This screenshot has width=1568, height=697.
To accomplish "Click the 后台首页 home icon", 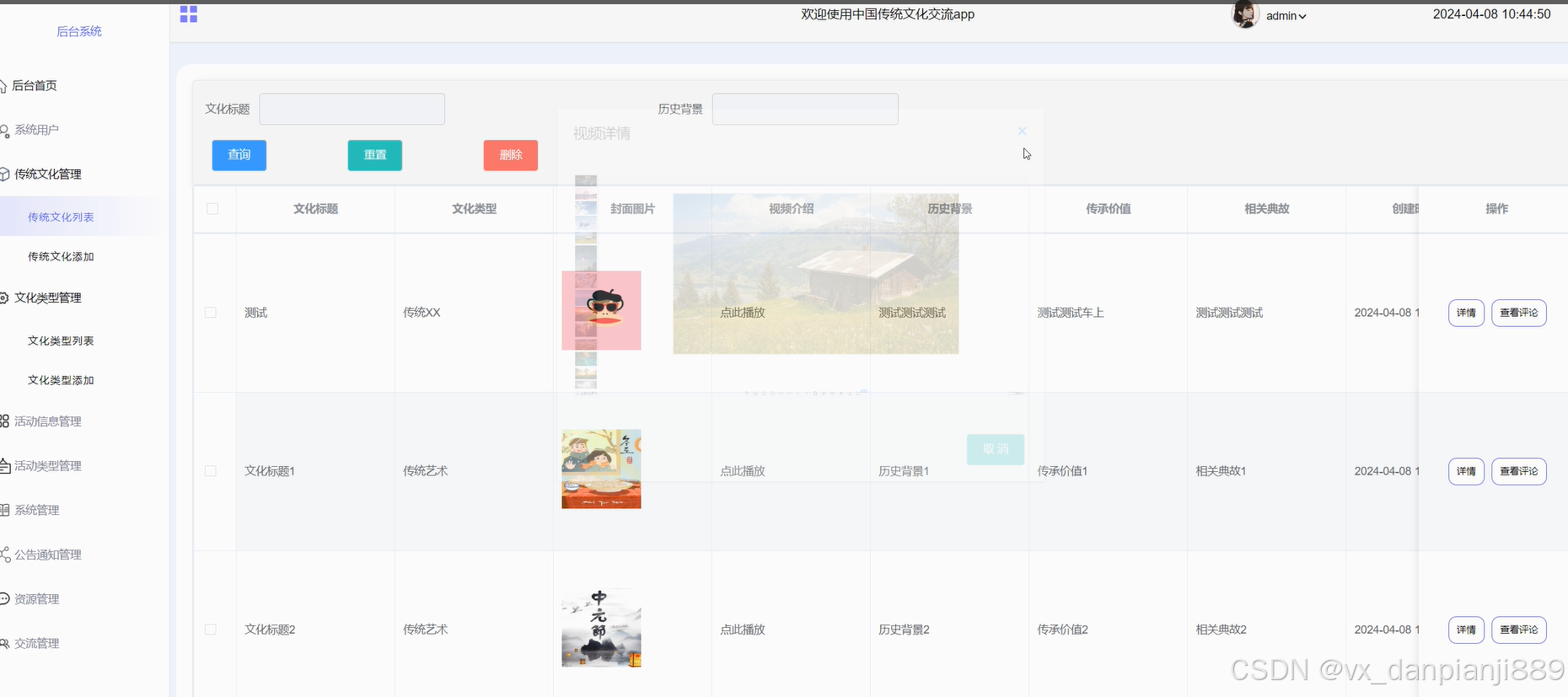I will pos(3,86).
